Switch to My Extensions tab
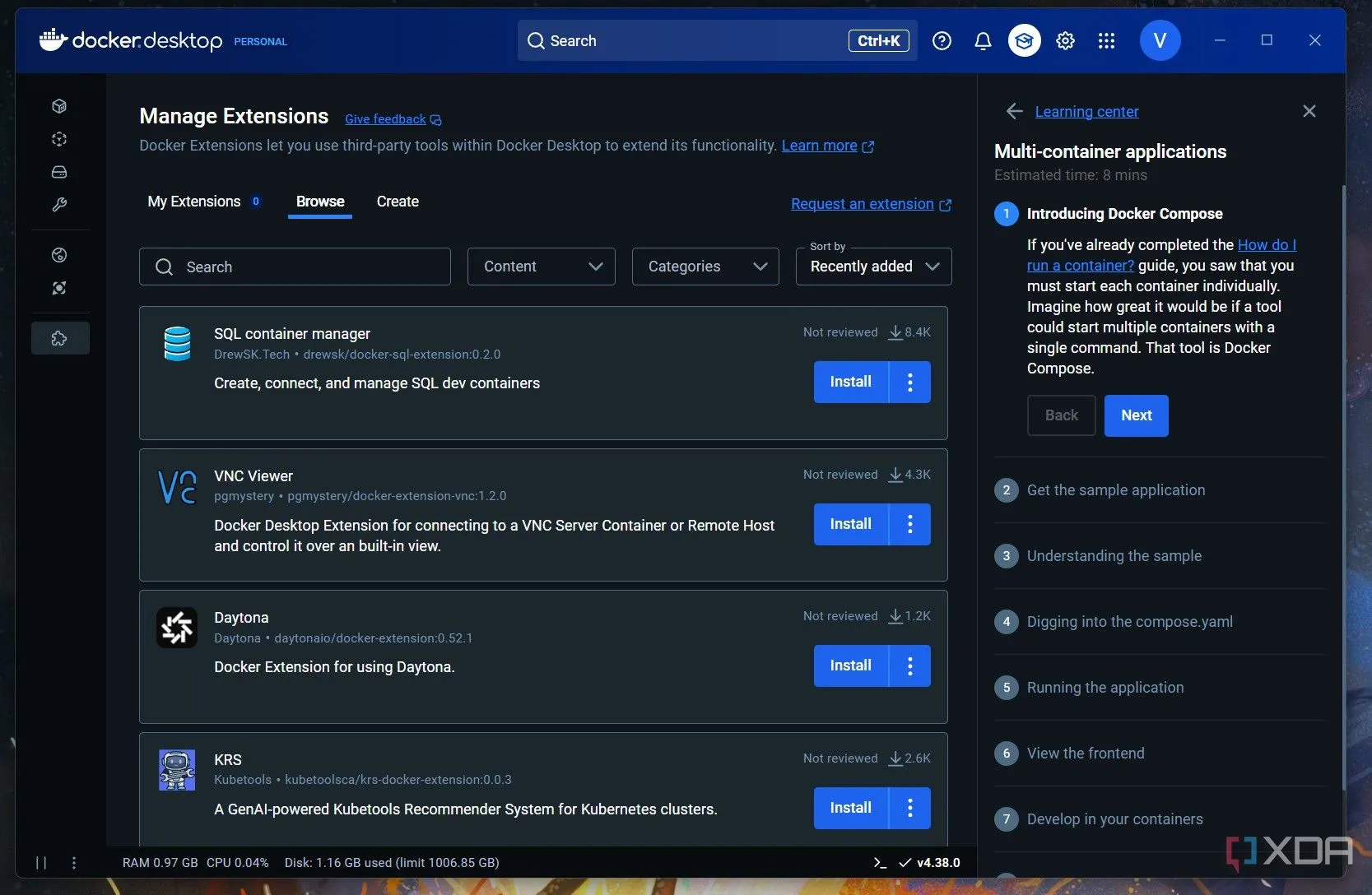1372x895 pixels. (x=194, y=202)
